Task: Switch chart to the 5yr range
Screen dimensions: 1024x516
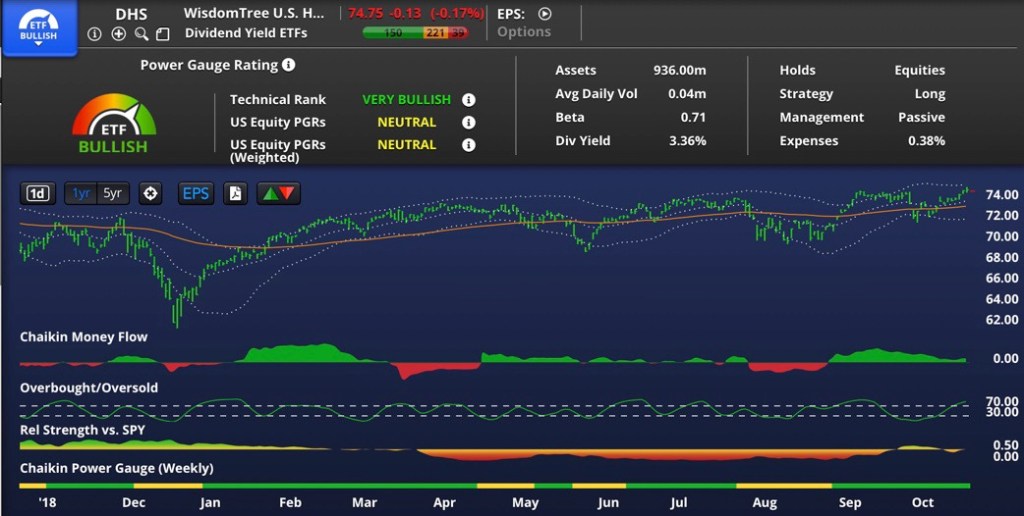Action: click(113, 193)
